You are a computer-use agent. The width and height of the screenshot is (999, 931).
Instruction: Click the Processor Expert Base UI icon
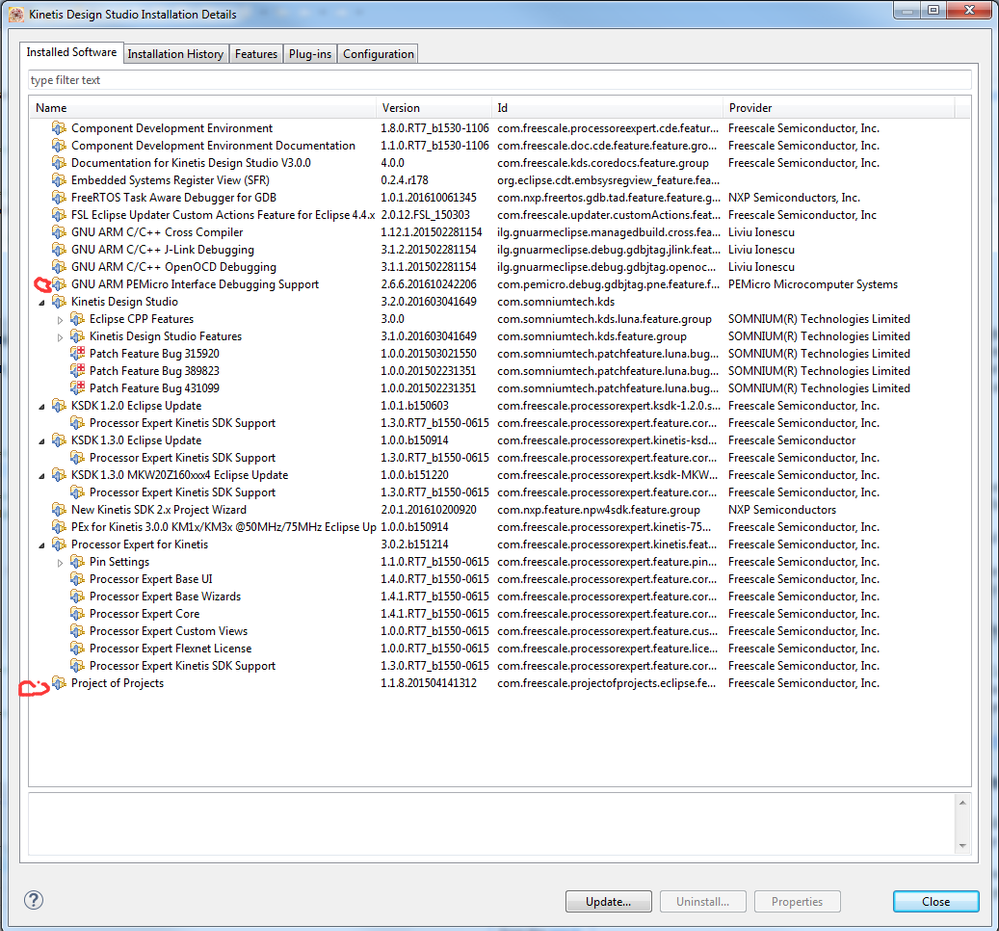tap(77, 579)
